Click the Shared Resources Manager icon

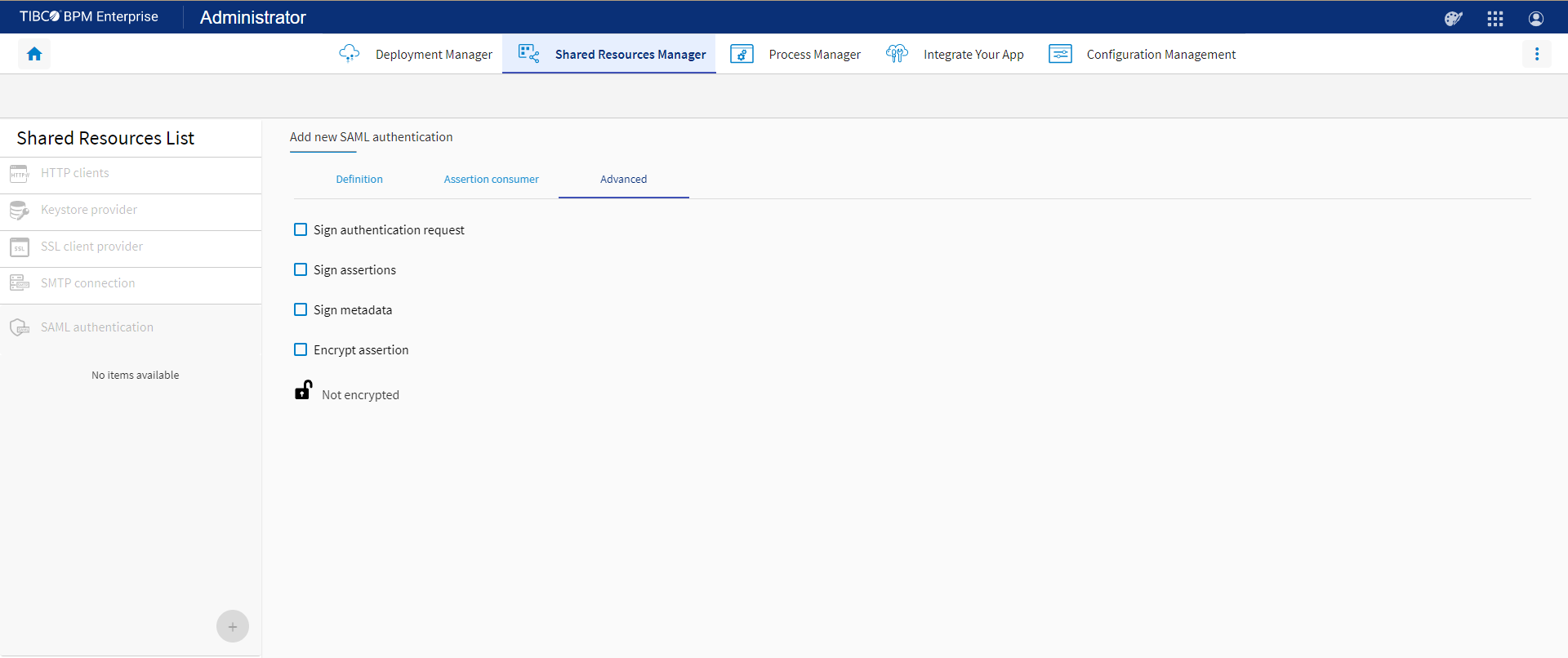529,54
